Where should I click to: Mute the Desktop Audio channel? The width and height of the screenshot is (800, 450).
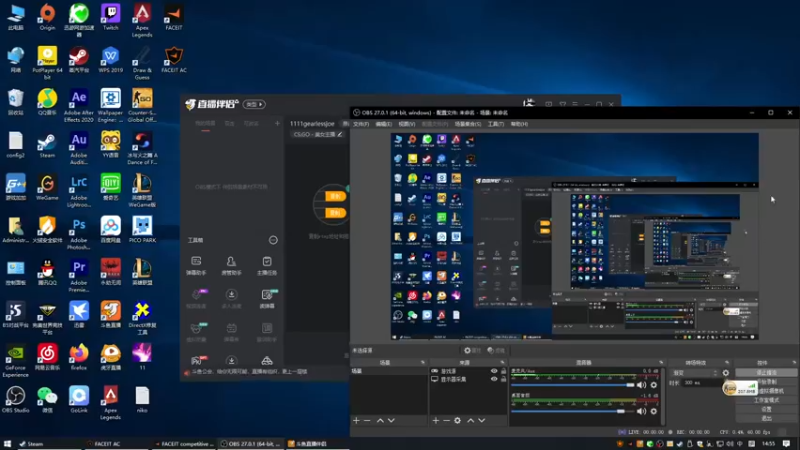point(641,411)
